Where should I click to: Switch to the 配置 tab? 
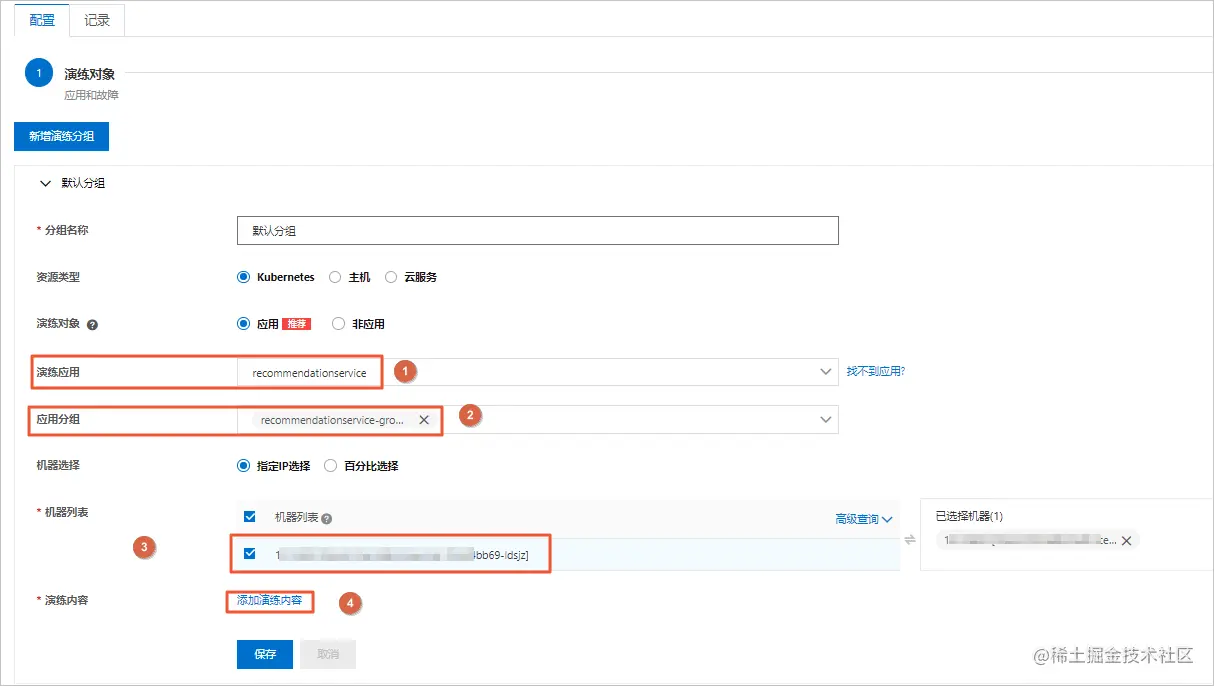pyautogui.click(x=42, y=19)
